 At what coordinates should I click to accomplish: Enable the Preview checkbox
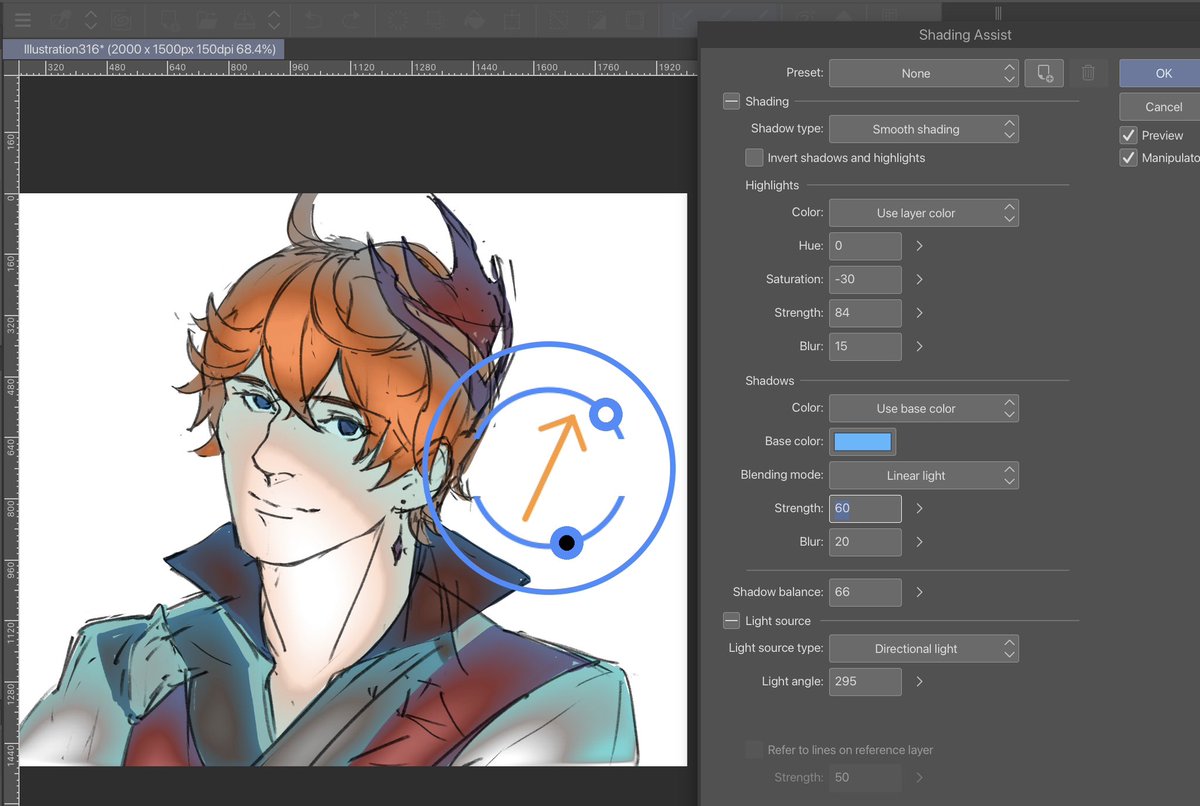[1128, 134]
